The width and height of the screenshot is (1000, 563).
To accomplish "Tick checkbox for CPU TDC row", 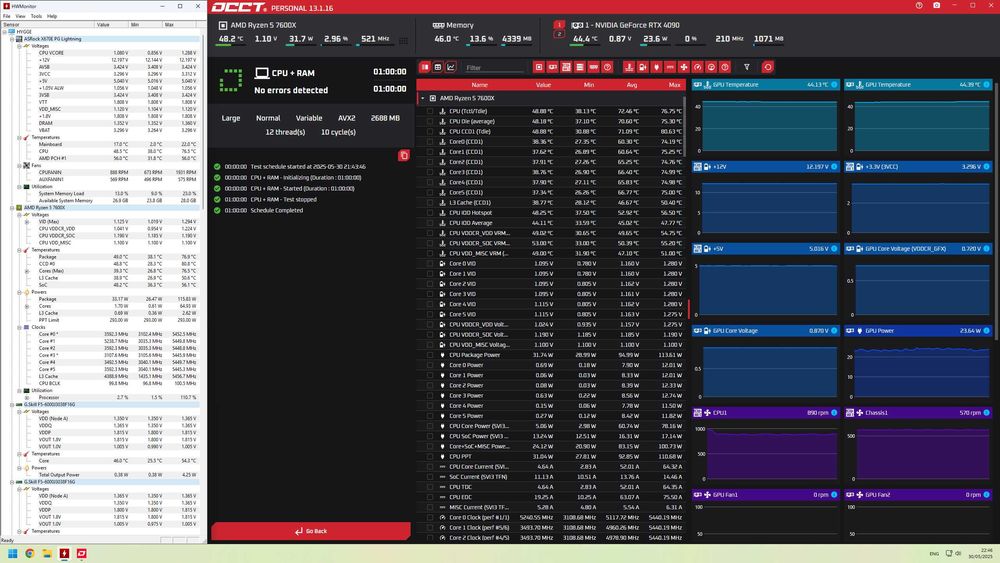I will [430, 487].
